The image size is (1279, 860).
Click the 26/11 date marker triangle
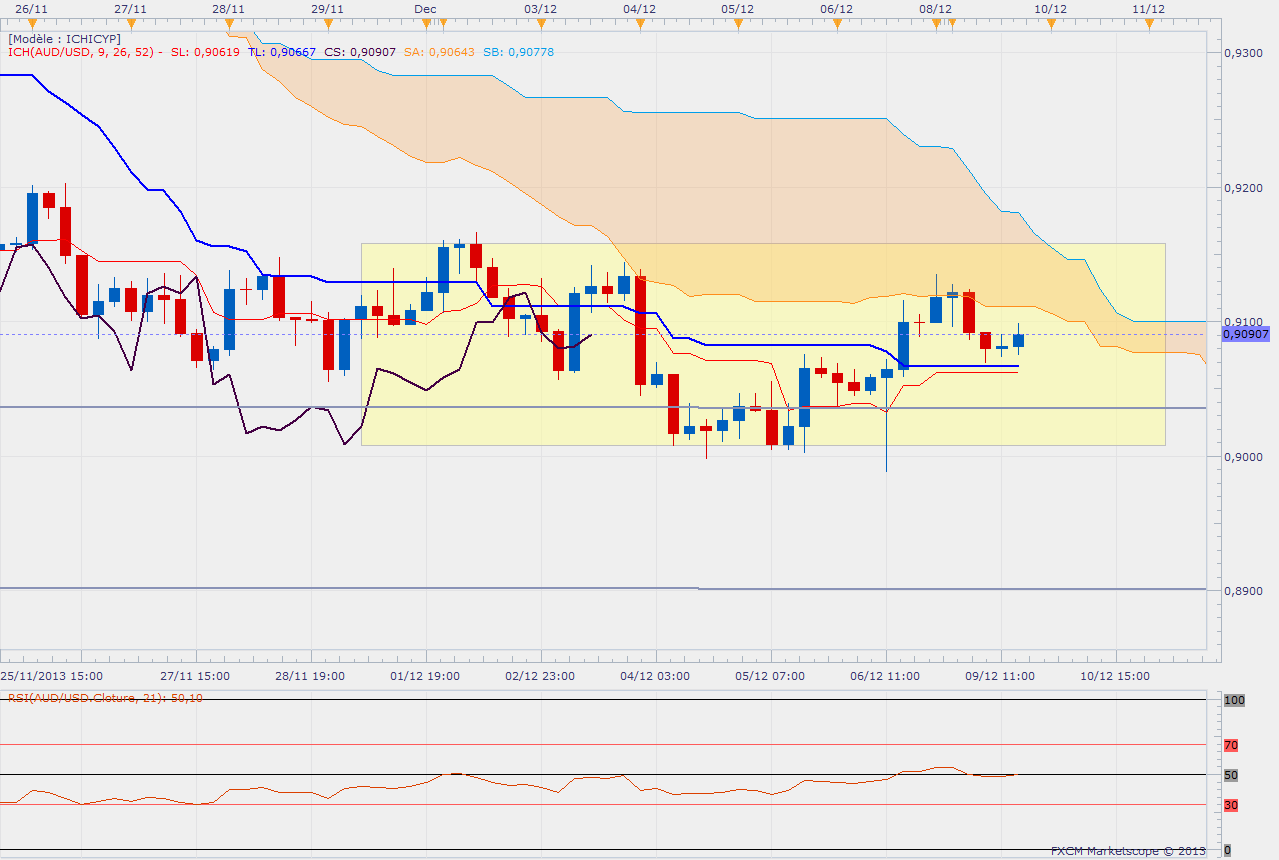point(33,23)
